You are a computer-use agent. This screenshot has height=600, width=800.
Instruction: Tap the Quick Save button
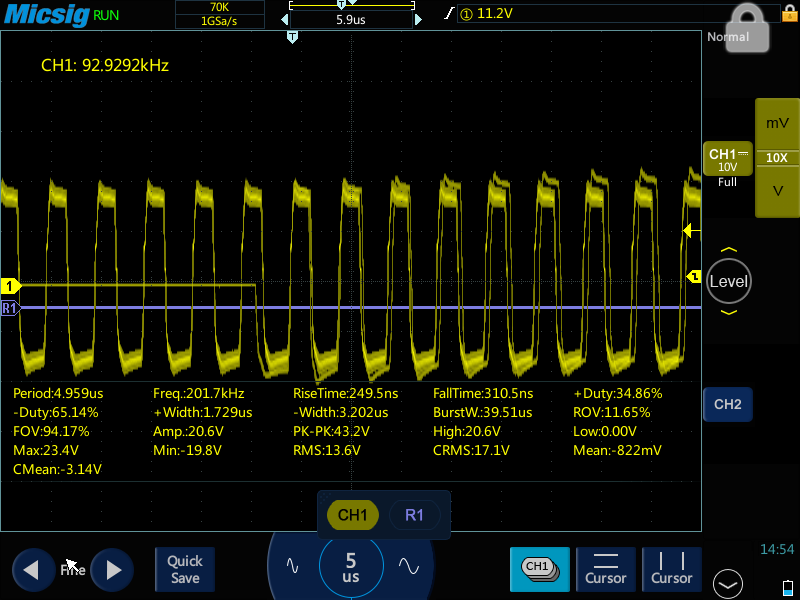click(x=185, y=569)
